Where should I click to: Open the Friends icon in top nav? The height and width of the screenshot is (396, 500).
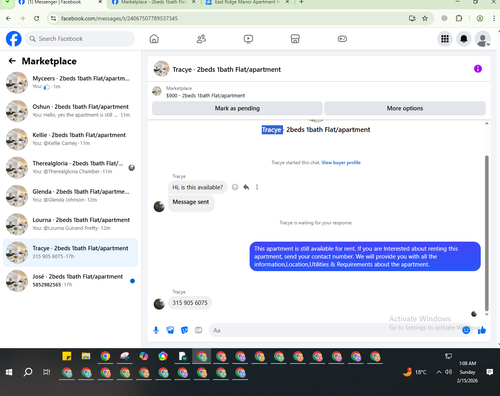click(x=201, y=39)
